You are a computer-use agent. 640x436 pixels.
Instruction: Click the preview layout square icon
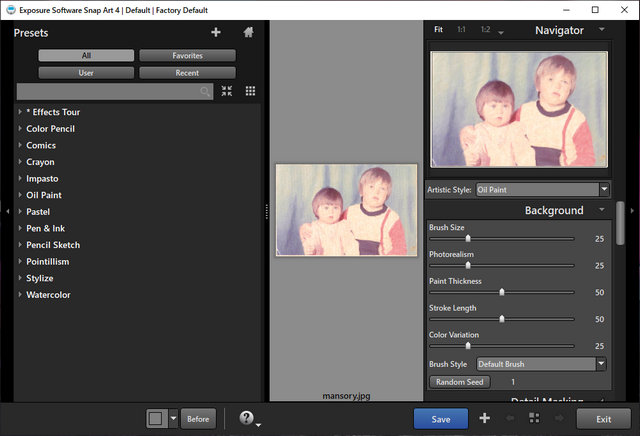pyautogui.click(x=156, y=419)
